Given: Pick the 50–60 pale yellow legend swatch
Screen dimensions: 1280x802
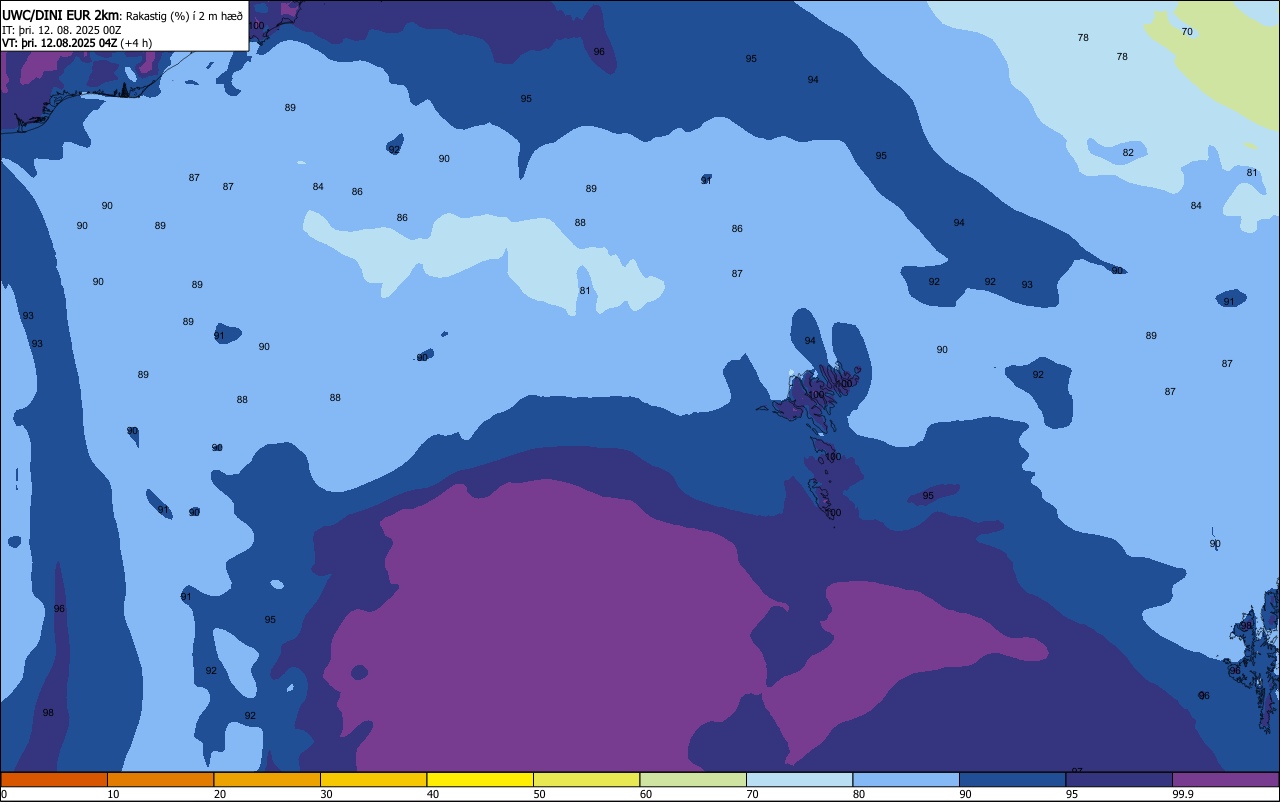Looking at the screenshot, I should tap(586, 779).
